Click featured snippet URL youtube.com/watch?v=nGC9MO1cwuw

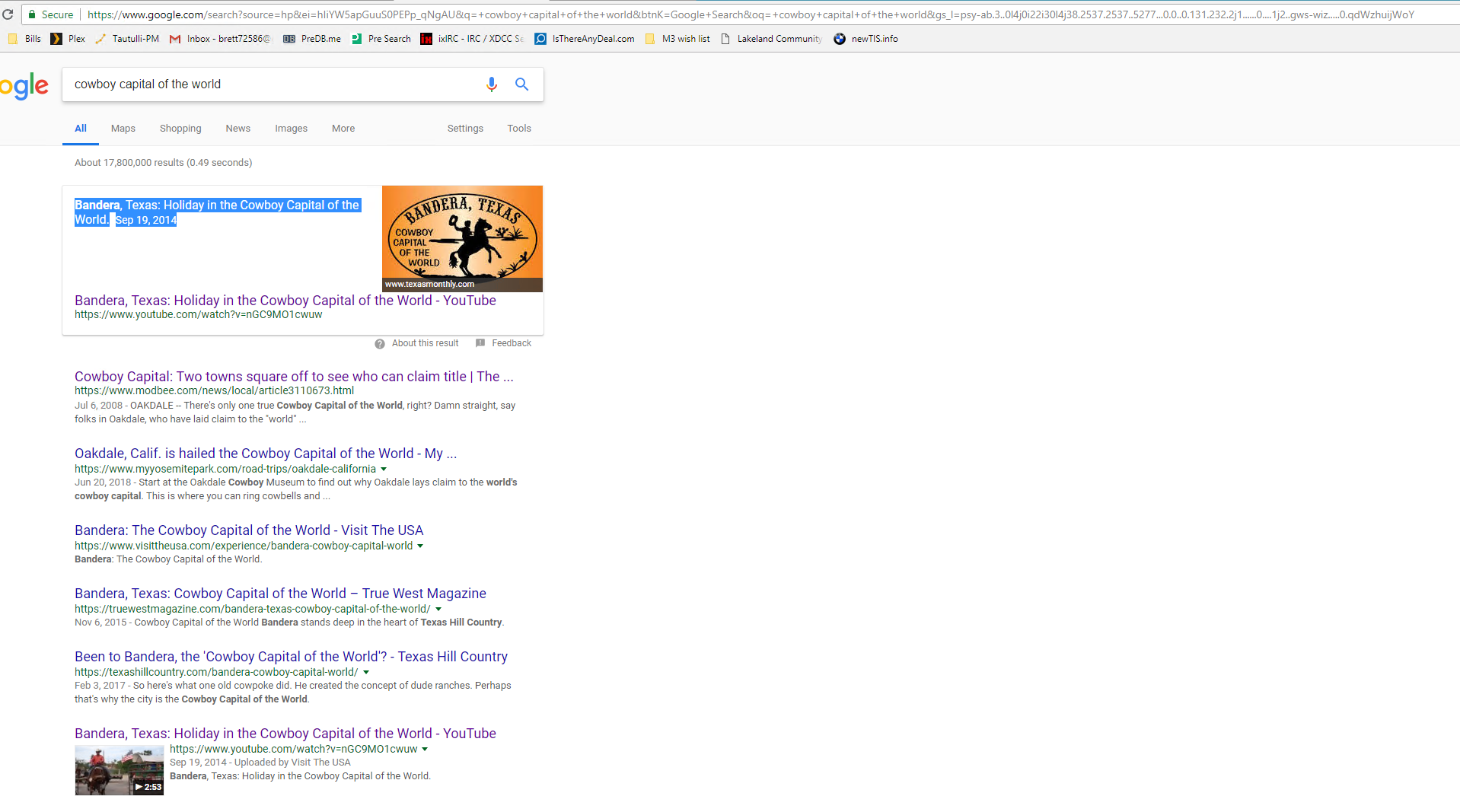(198, 315)
